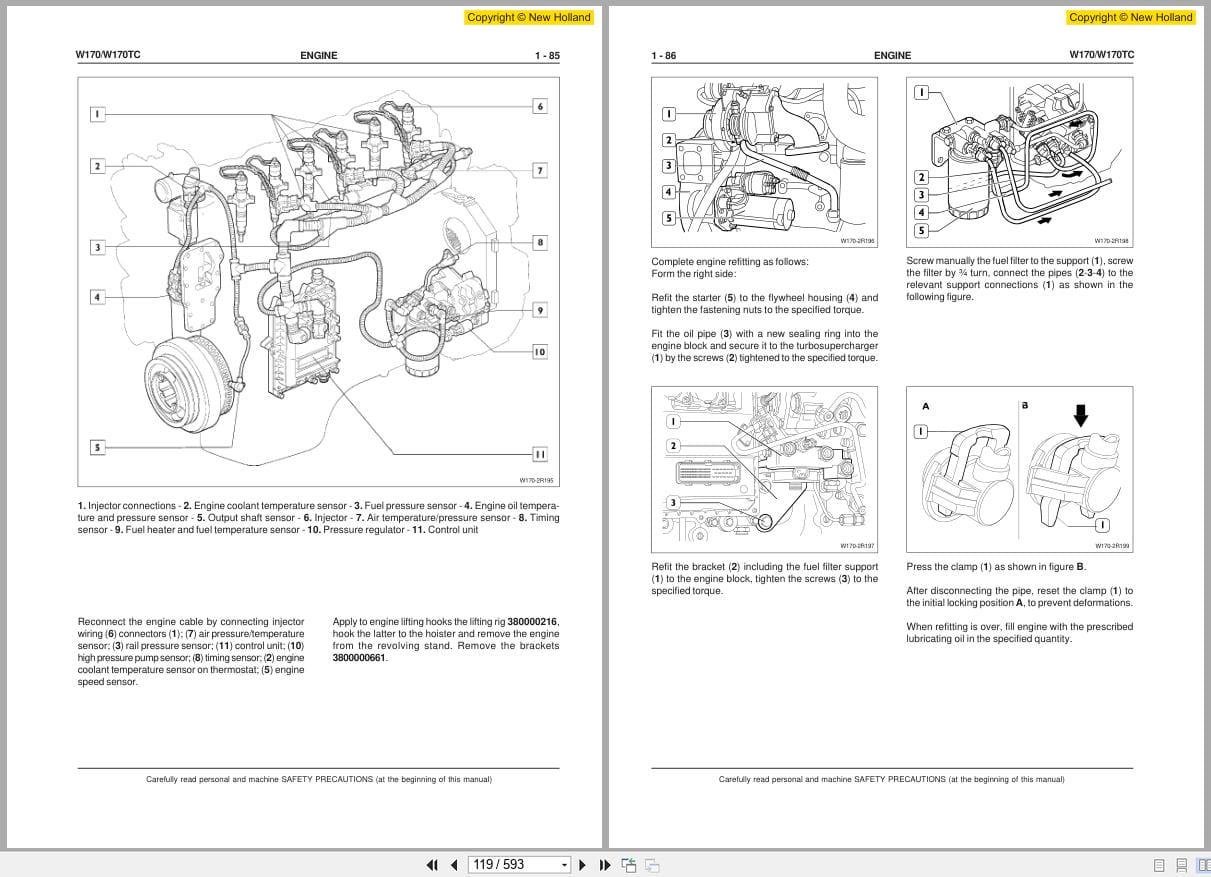Screen dimensions: 1211x877
Task: Click the add favorite icon
Action: click(630, 863)
